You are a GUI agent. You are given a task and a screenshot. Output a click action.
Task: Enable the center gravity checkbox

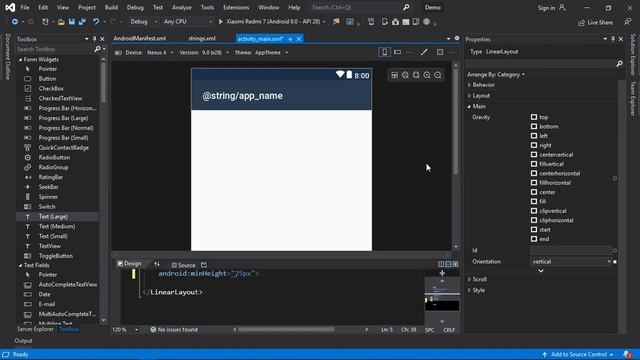534,192
